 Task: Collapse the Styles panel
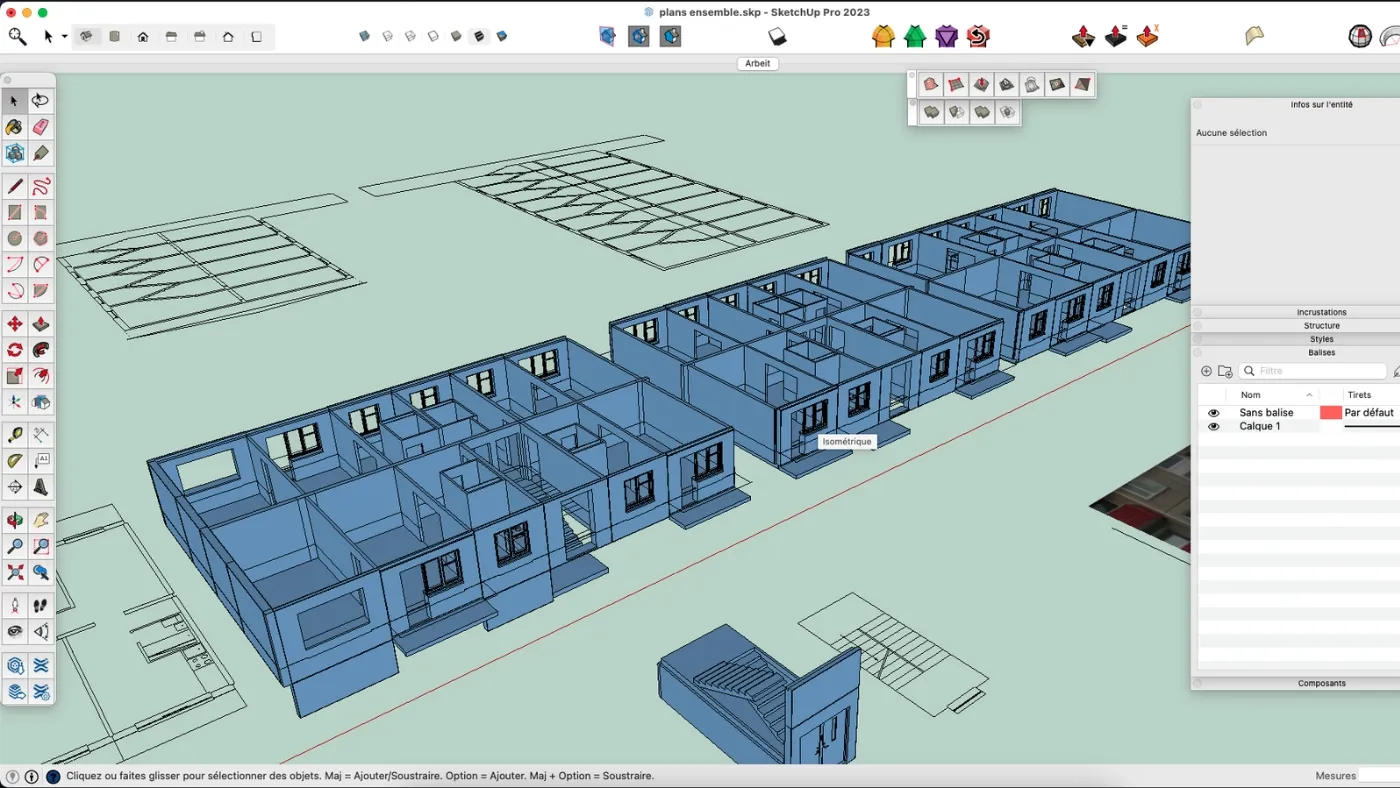1322,339
